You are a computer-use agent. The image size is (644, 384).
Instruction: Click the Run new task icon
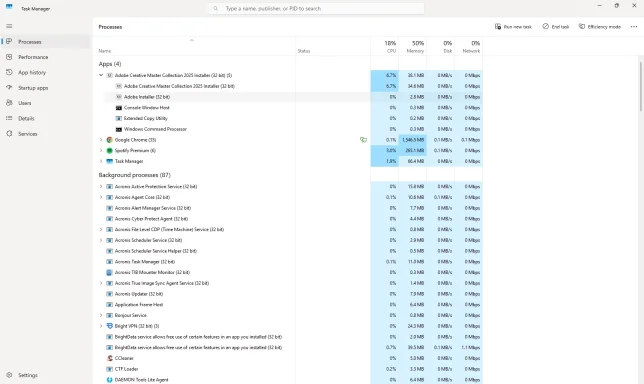point(498,27)
